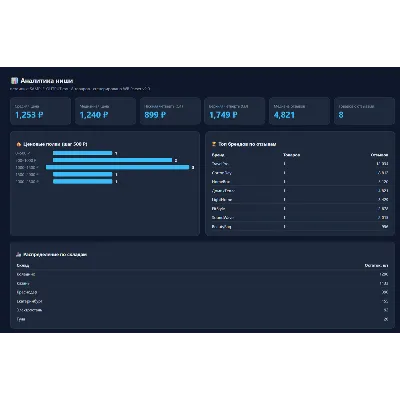Click the trophy icon beside Топ брендов

point(214,144)
